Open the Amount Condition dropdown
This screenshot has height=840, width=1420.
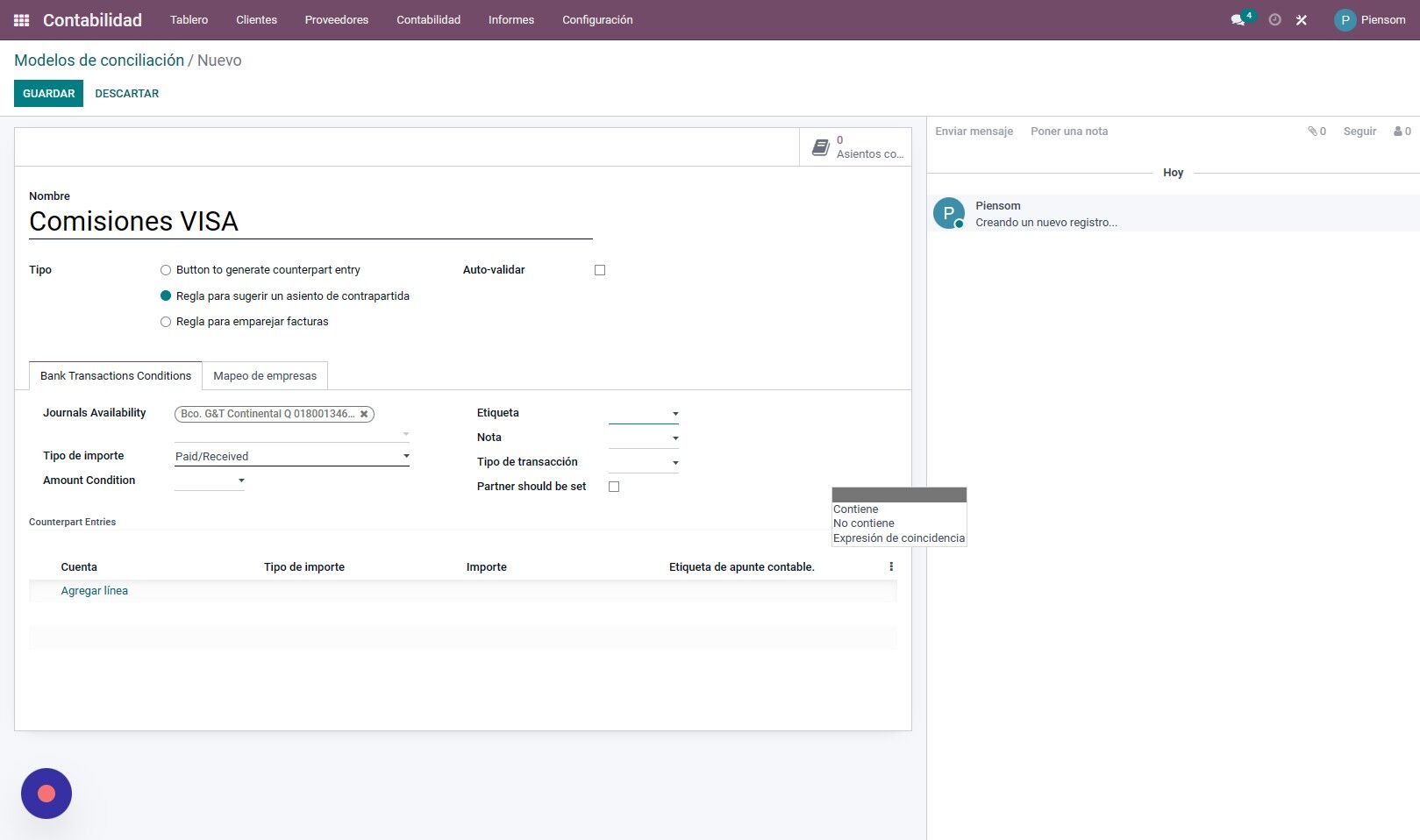(x=210, y=481)
